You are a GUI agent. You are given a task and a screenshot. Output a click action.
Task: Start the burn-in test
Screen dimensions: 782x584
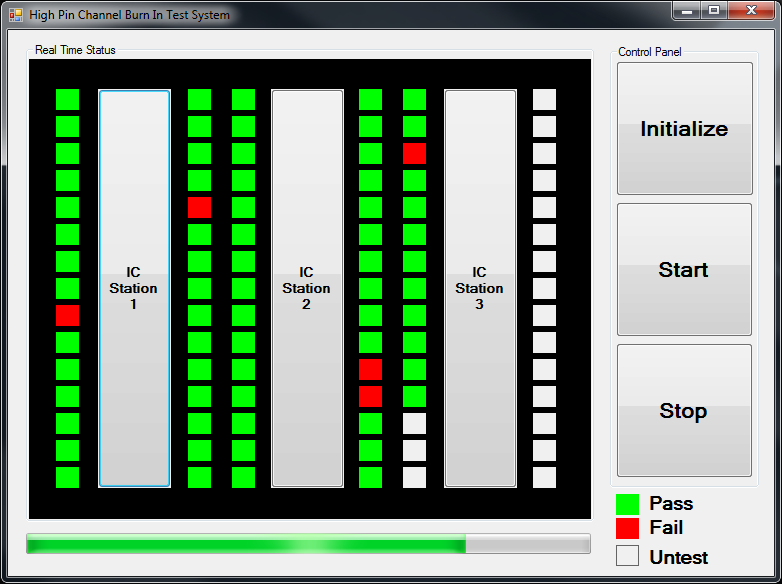click(x=684, y=269)
